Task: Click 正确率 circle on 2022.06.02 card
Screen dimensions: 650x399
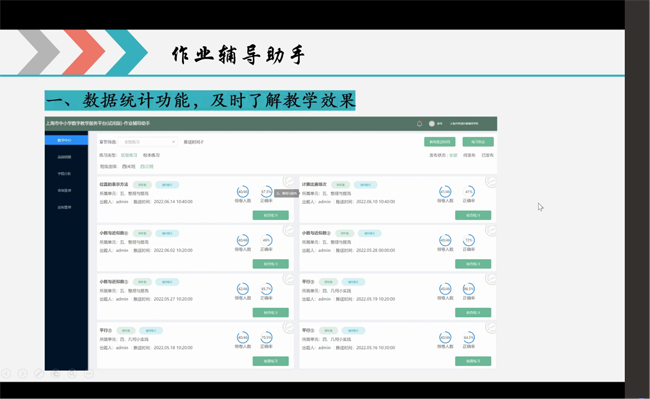Action: coord(266,240)
